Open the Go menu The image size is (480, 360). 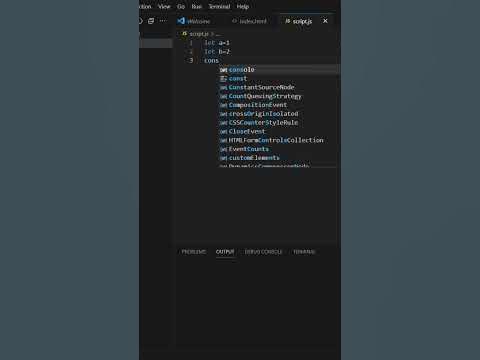pyautogui.click(x=181, y=6)
